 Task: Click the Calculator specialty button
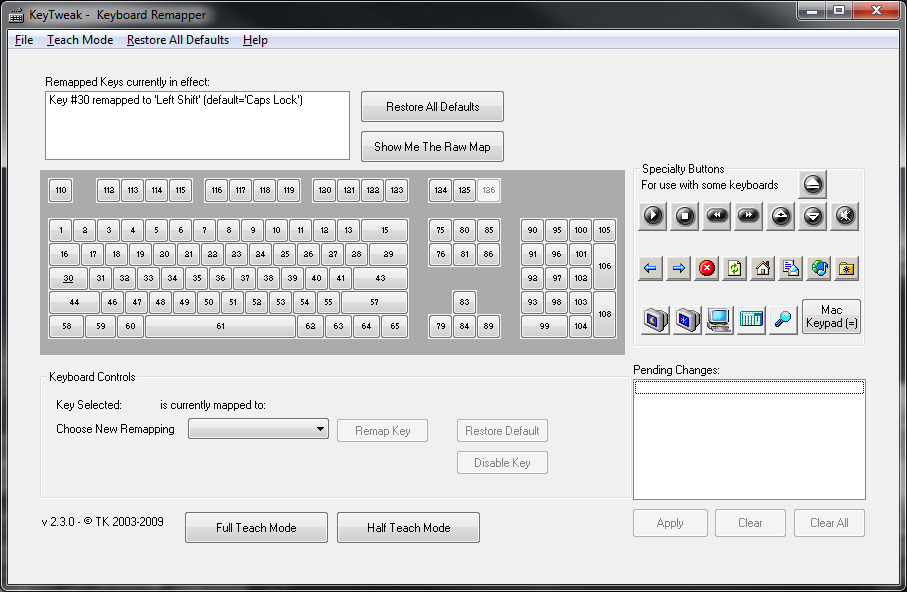[x=751, y=320]
